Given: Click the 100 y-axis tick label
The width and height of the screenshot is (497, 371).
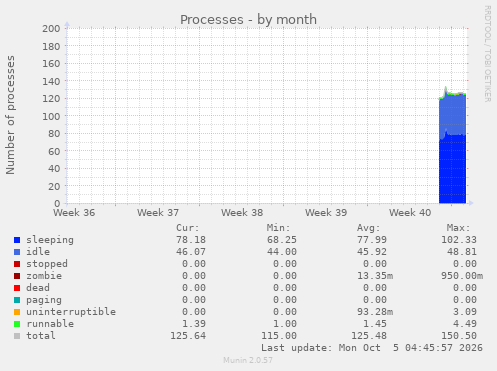Looking at the screenshot, I should (51, 116).
